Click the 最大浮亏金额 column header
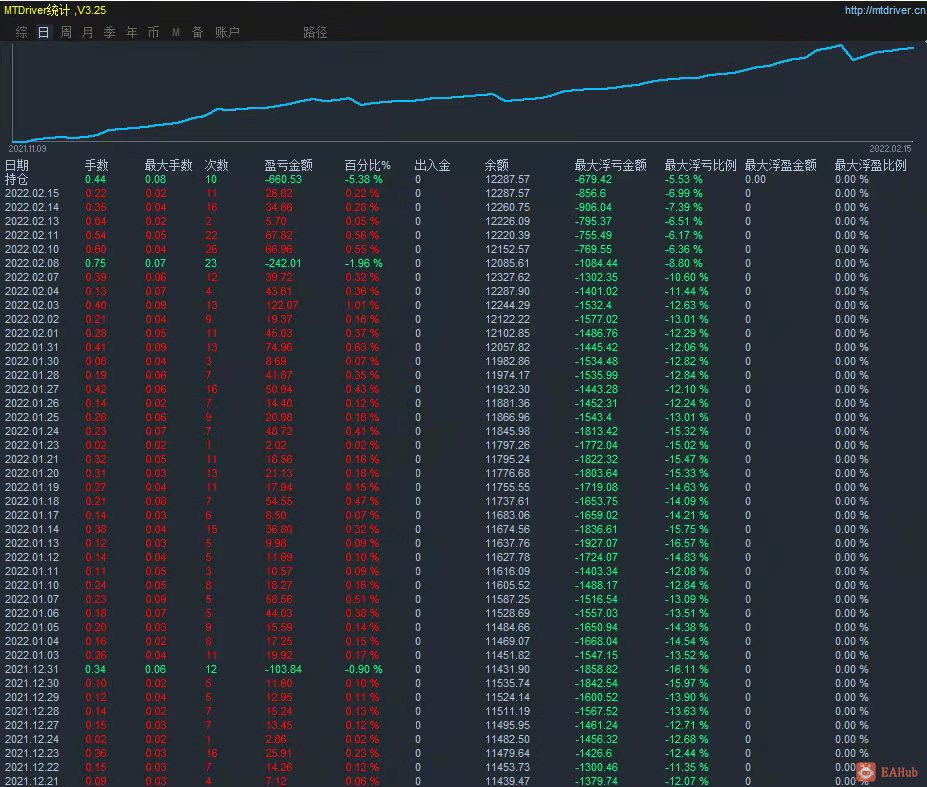 (611, 165)
